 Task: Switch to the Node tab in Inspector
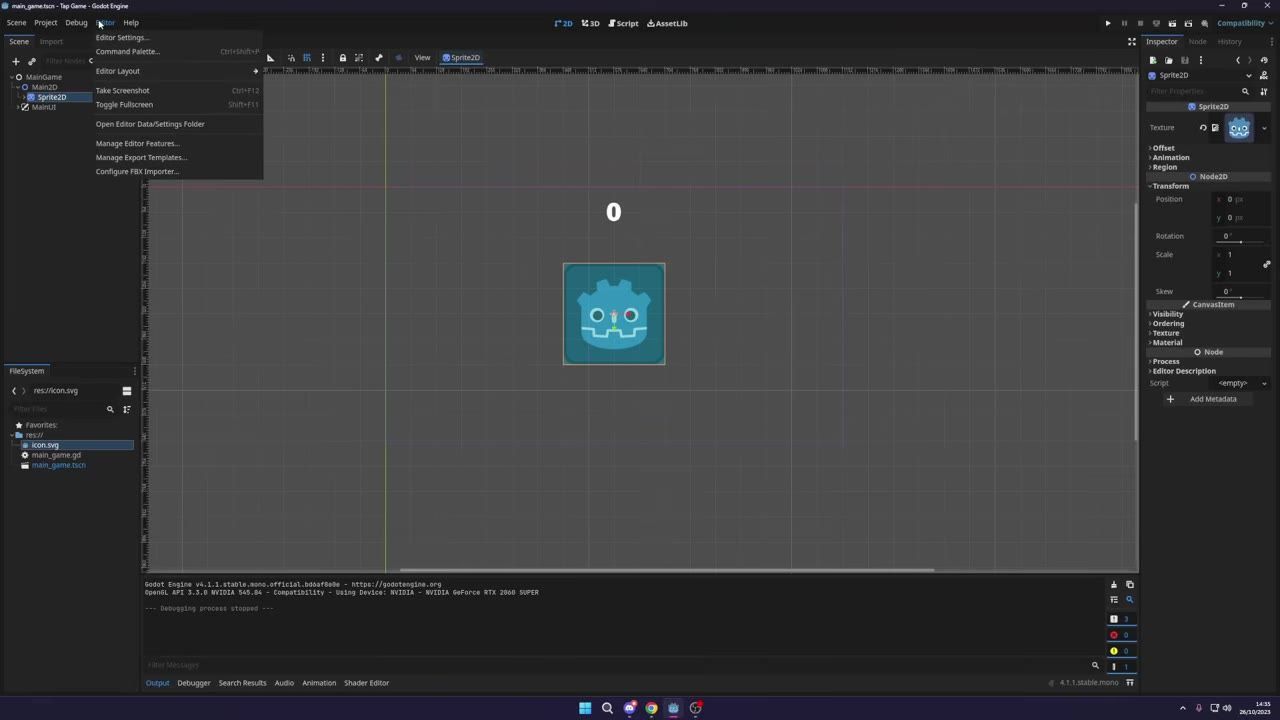click(x=1197, y=42)
